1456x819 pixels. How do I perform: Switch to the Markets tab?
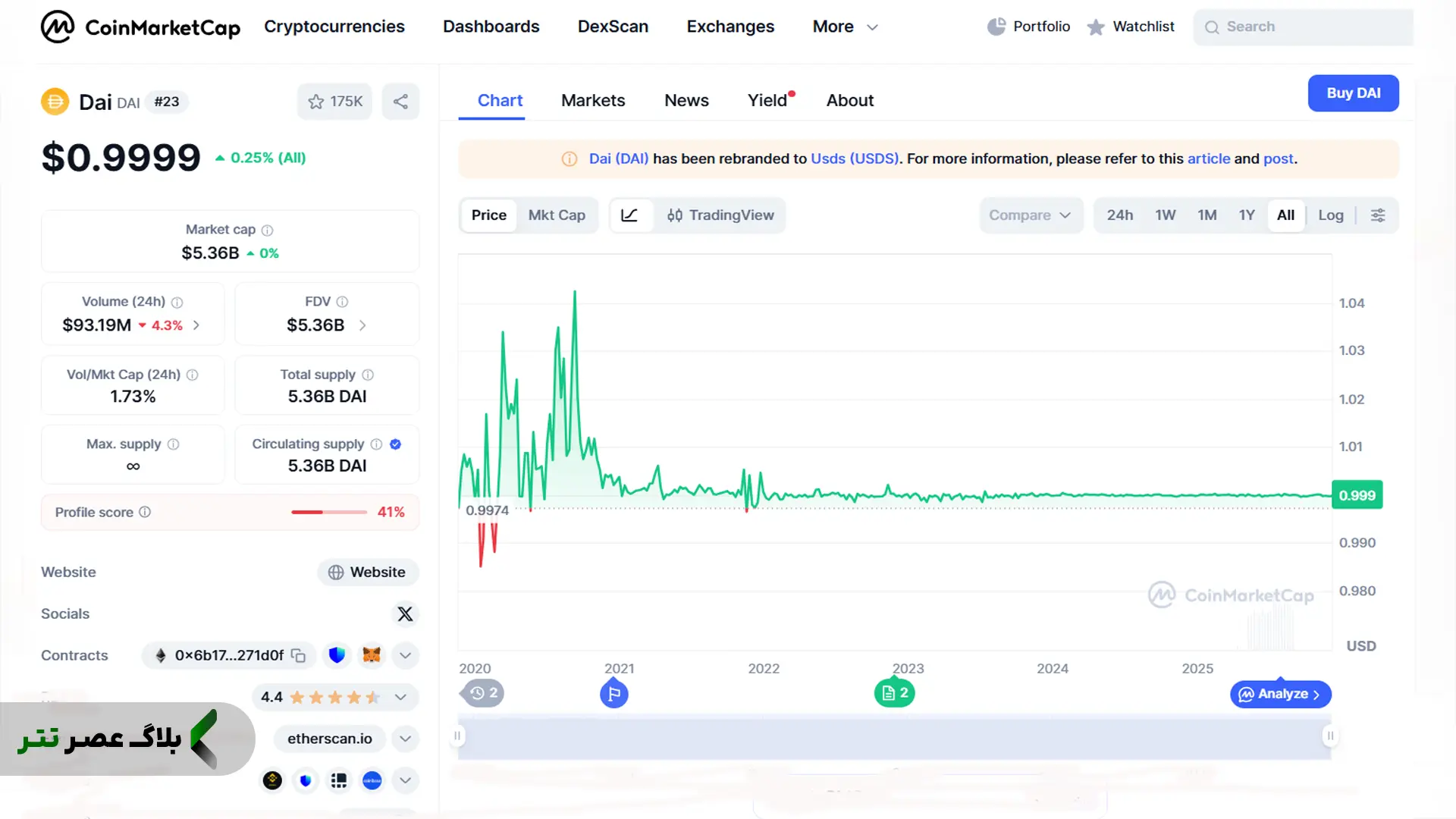[593, 100]
